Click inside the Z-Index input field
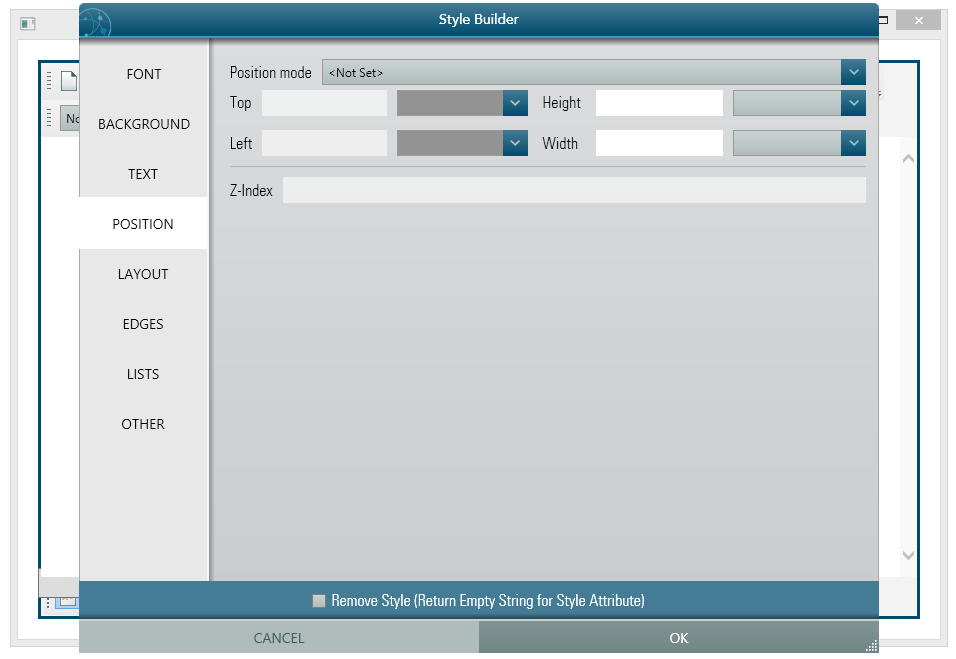 point(575,190)
